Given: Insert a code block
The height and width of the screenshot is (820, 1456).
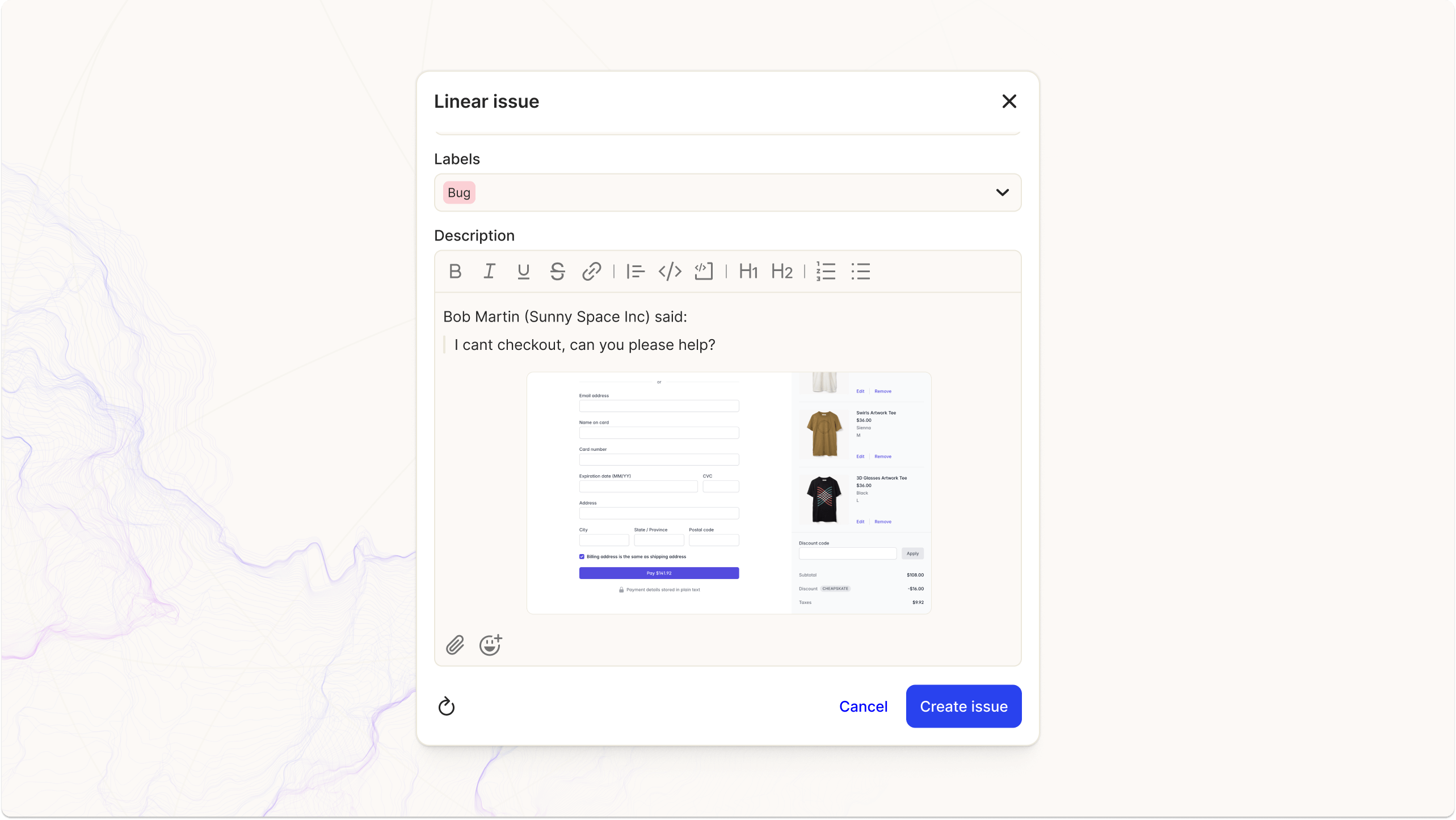Looking at the screenshot, I should coord(704,272).
